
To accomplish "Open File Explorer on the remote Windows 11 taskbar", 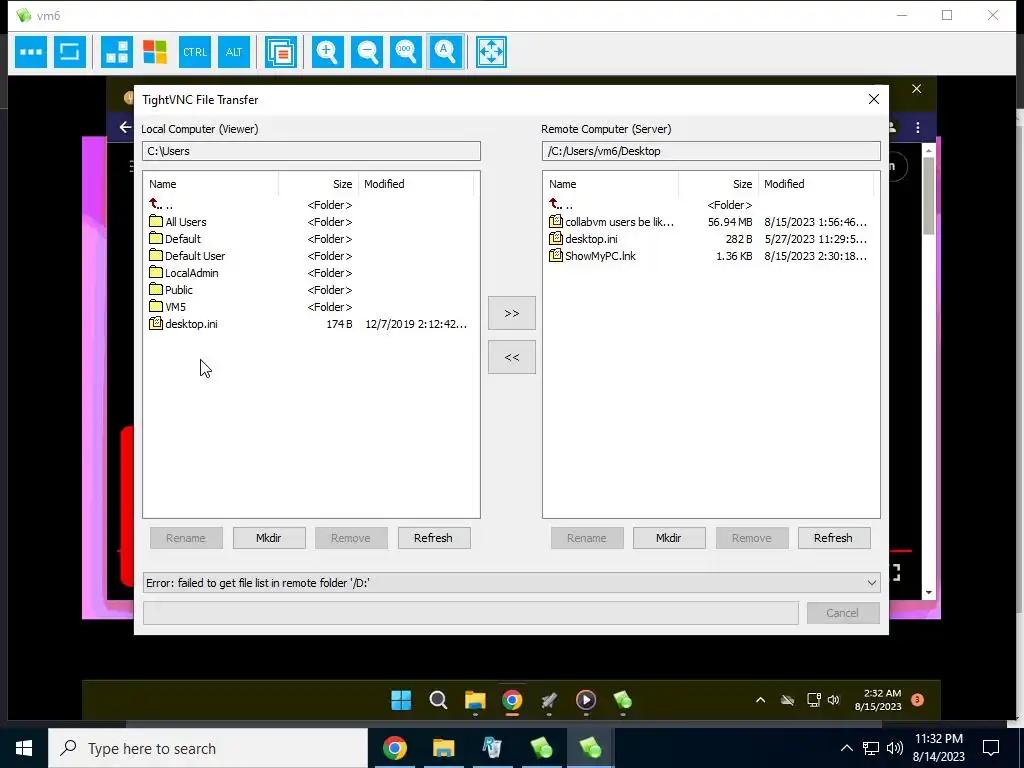I will pos(475,700).
